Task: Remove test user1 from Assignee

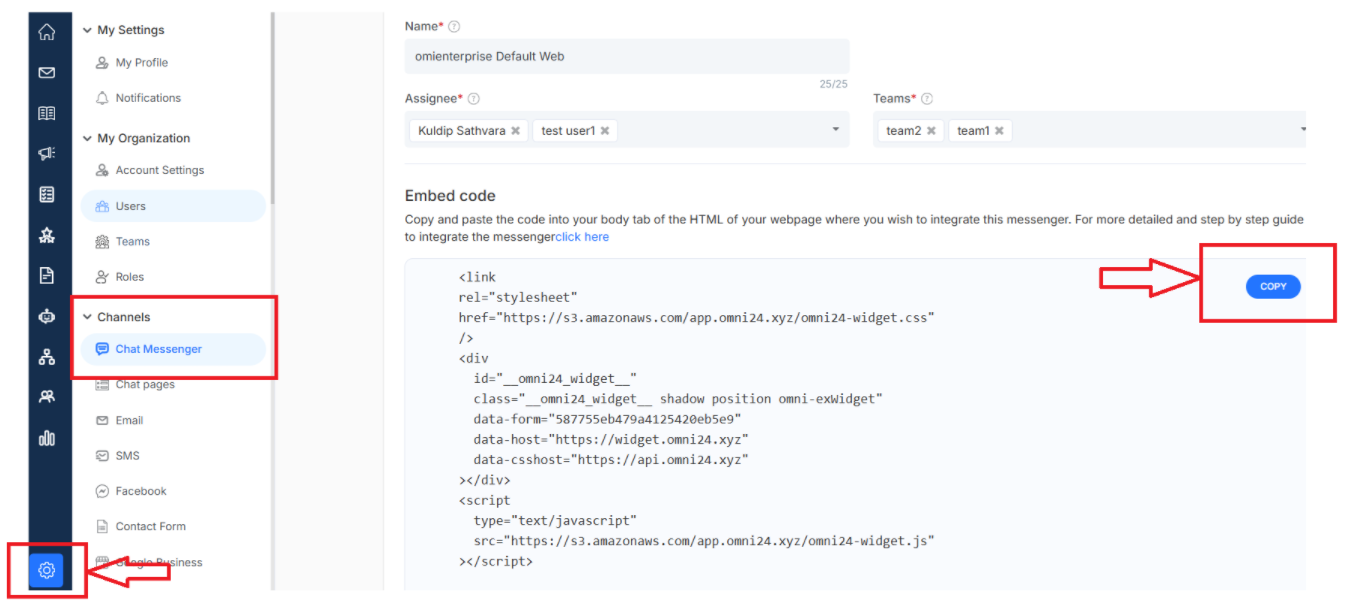Action: (x=605, y=131)
